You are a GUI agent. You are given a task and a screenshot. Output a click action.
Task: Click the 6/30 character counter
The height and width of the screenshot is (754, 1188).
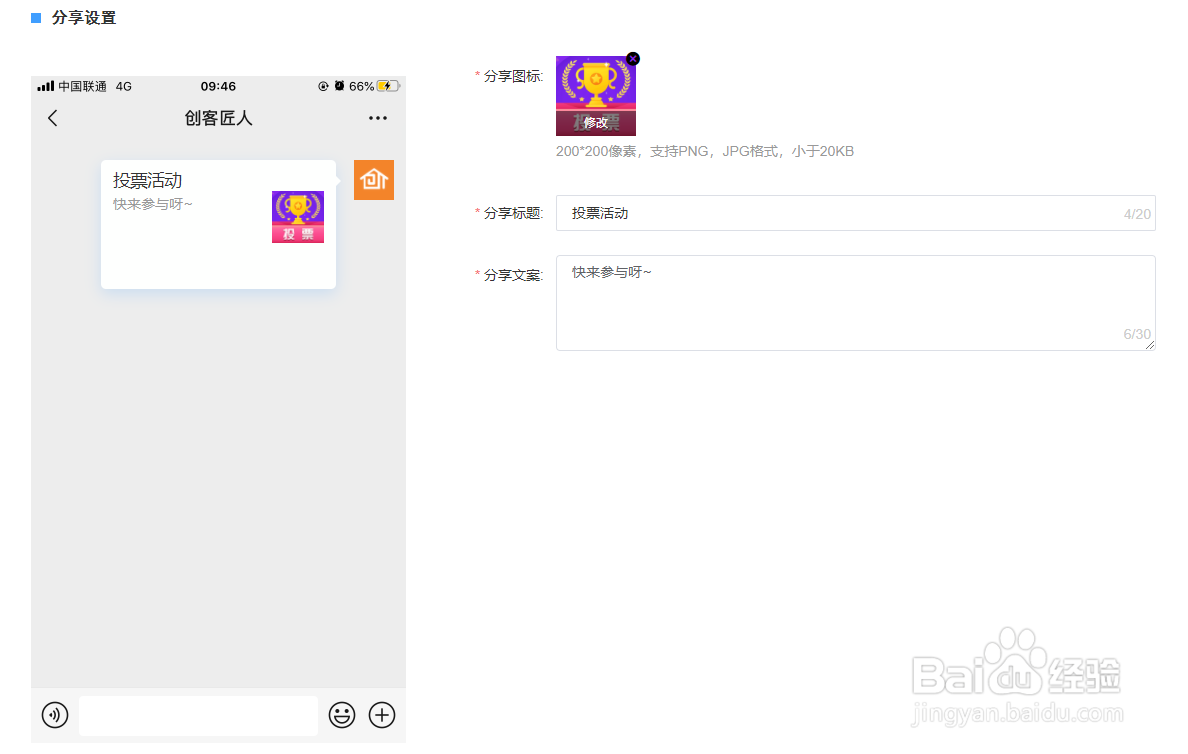pos(1136,334)
